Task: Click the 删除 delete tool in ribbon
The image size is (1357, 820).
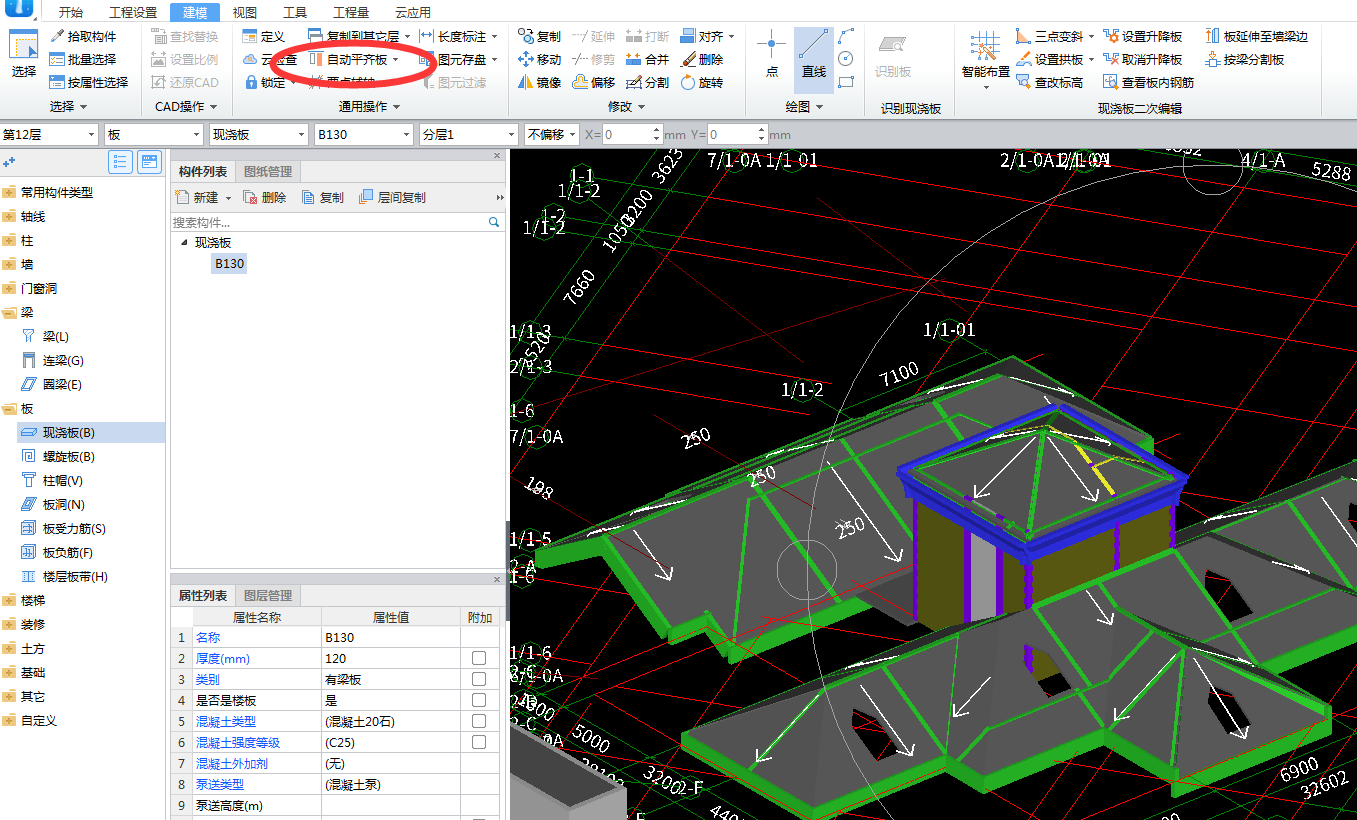Action: 702,59
